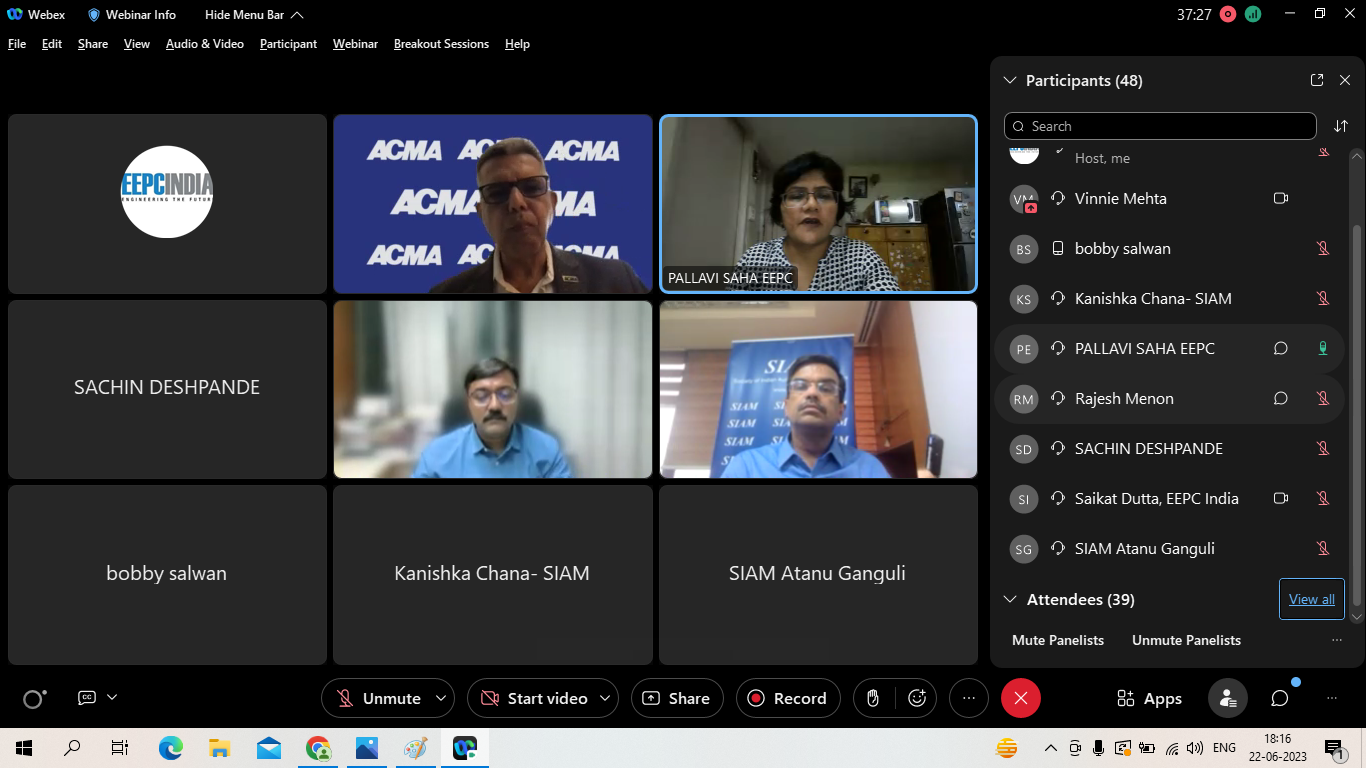The width and height of the screenshot is (1366, 768).
Task: Open the green connection statistics icon
Action: click(1253, 15)
